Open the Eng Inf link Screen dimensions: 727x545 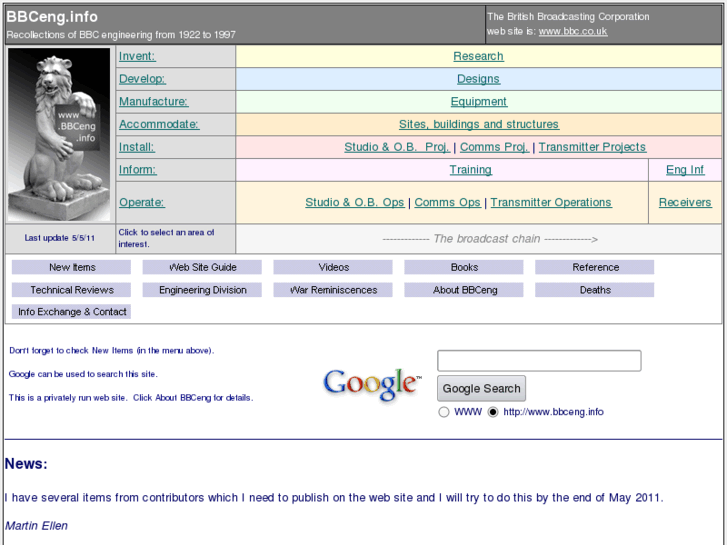click(x=685, y=170)
